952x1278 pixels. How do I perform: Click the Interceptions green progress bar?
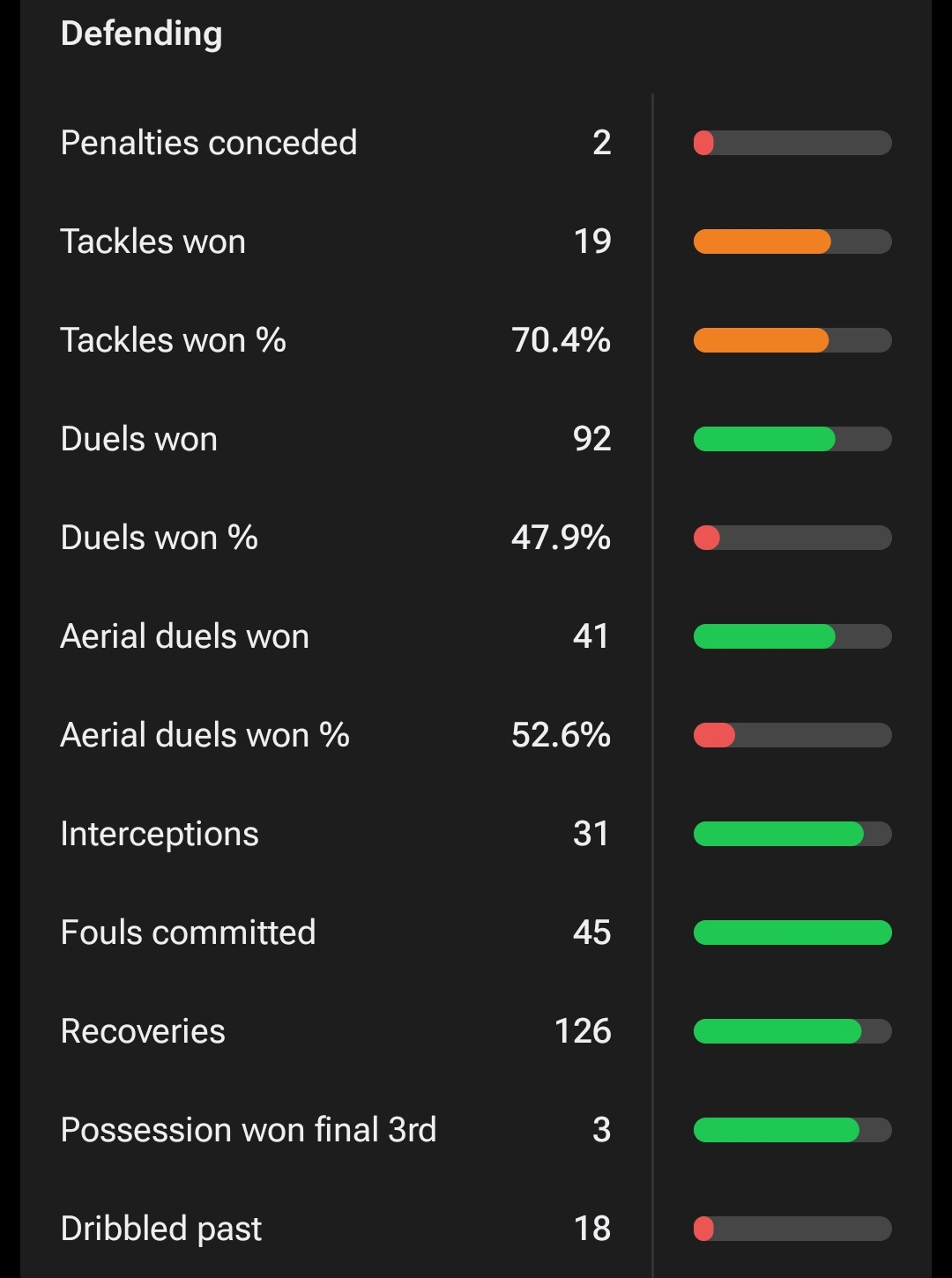click(778, 834)
